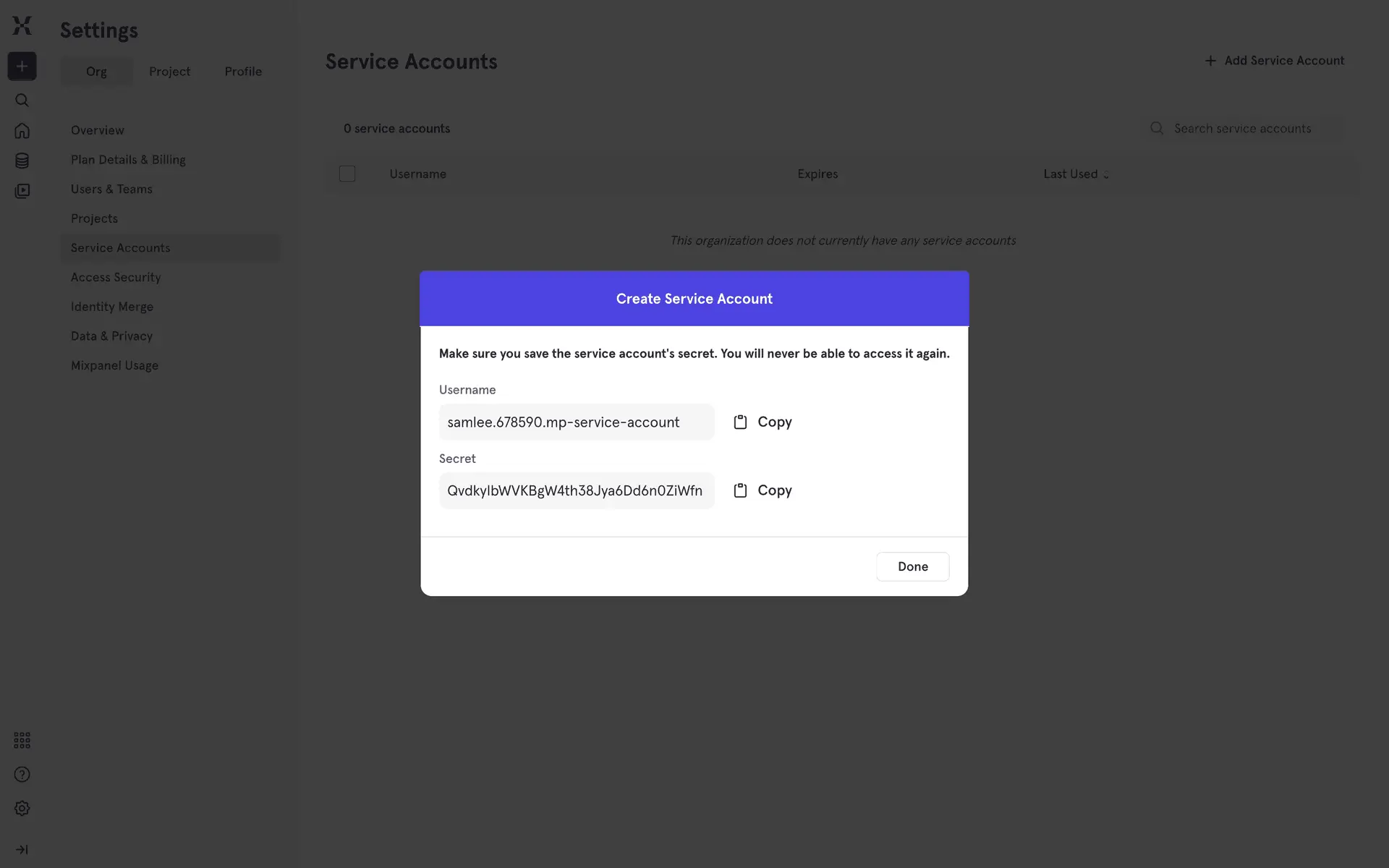
Task: Open the session replay play icon
Action: [x=22, y=191]
